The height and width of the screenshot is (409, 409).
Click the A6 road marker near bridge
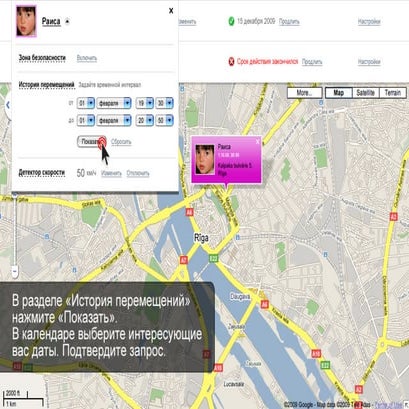pos(189,212)
